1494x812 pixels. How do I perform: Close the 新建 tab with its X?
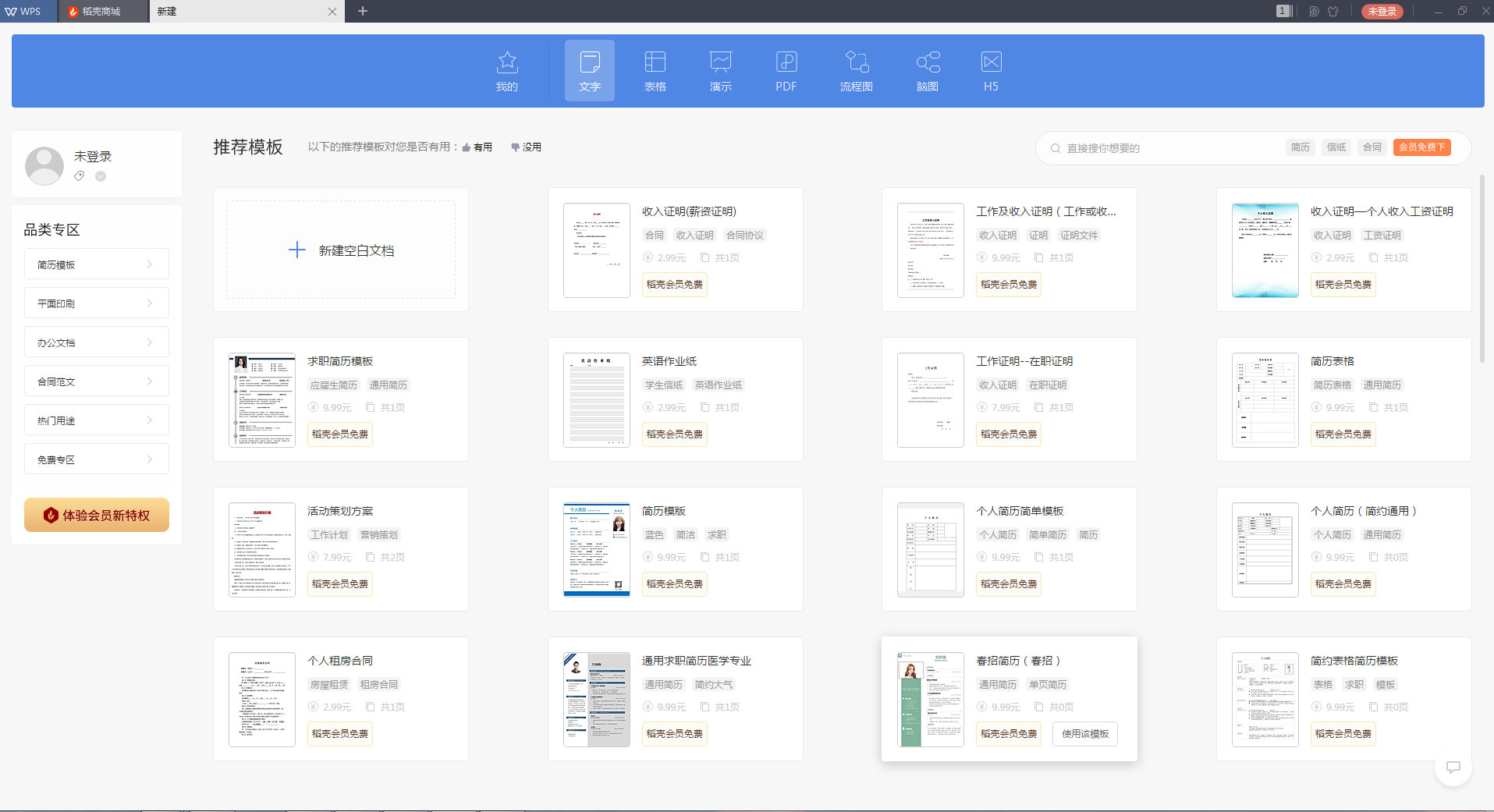click(332, 12)
